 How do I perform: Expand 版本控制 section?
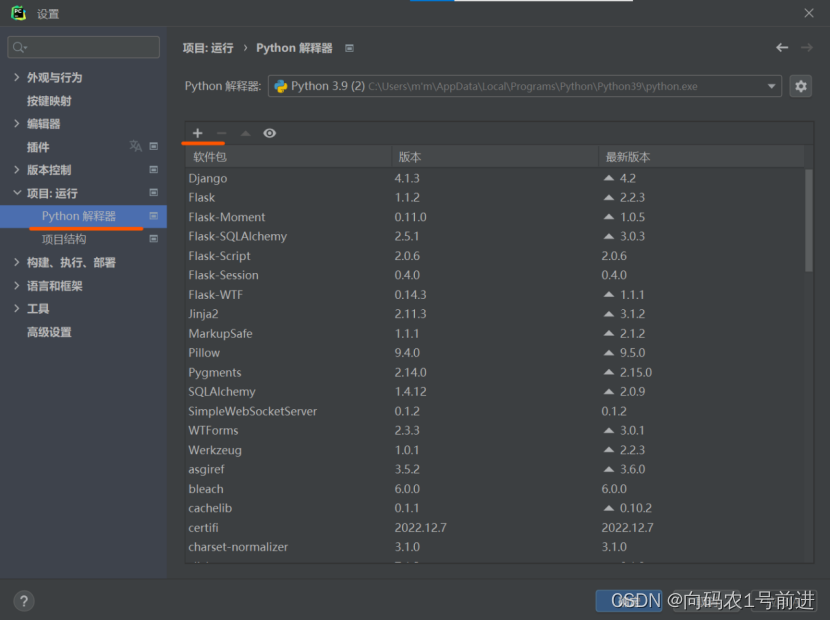pos(16,170)
